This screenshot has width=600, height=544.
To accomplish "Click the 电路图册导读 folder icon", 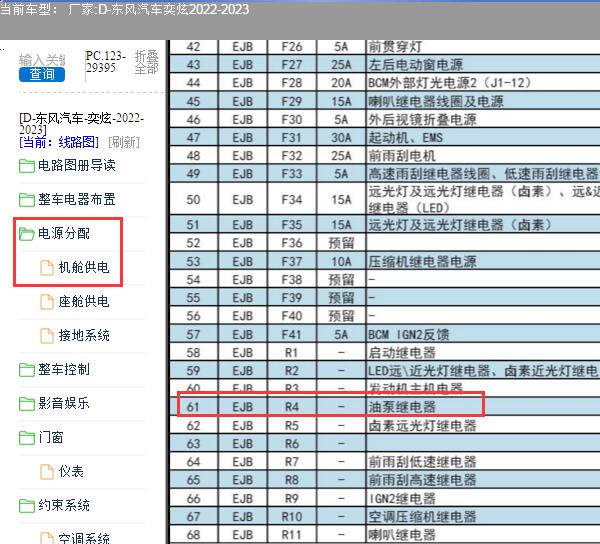I will pos(27,166).
